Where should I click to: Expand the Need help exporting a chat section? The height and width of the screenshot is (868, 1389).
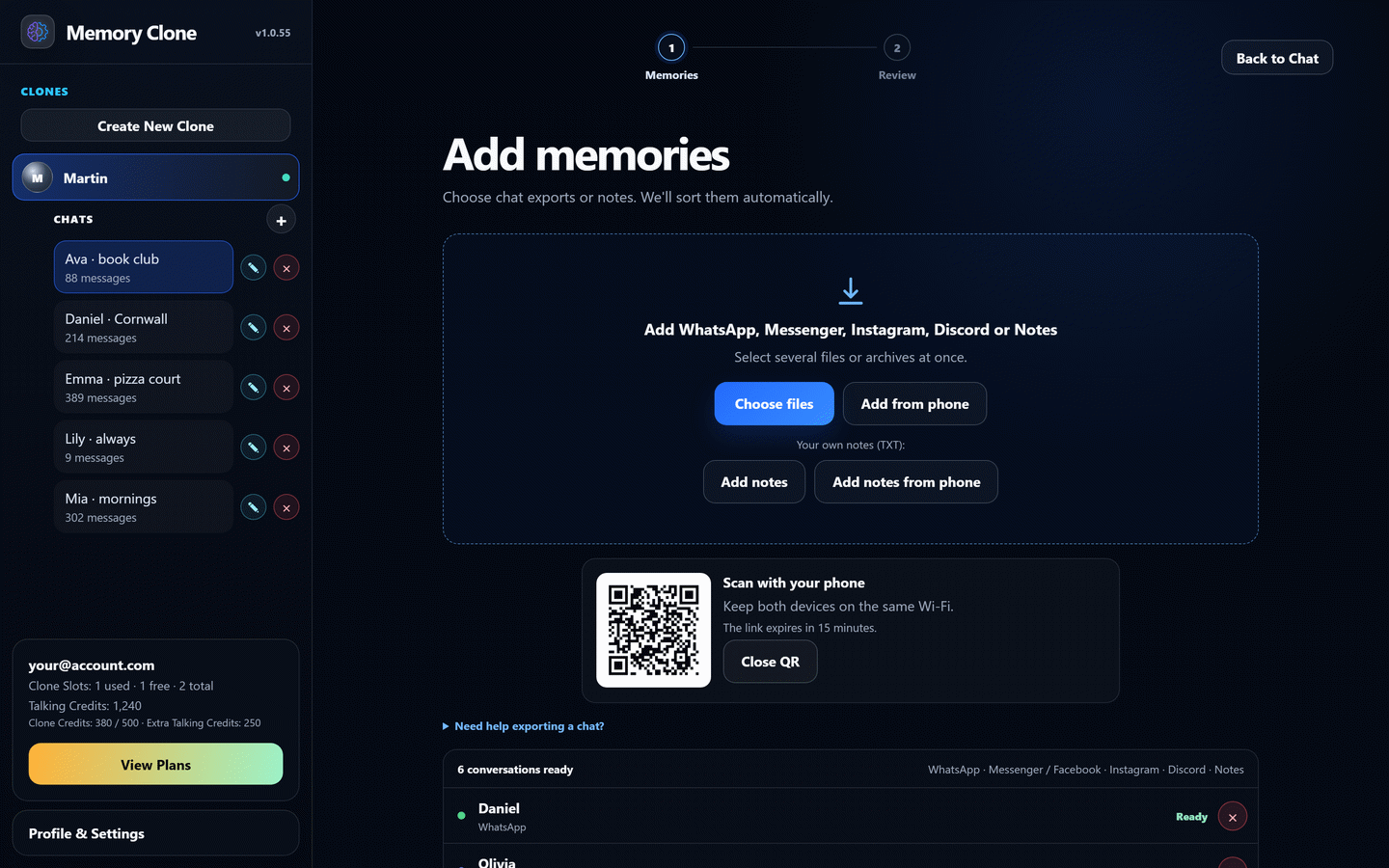524,726
